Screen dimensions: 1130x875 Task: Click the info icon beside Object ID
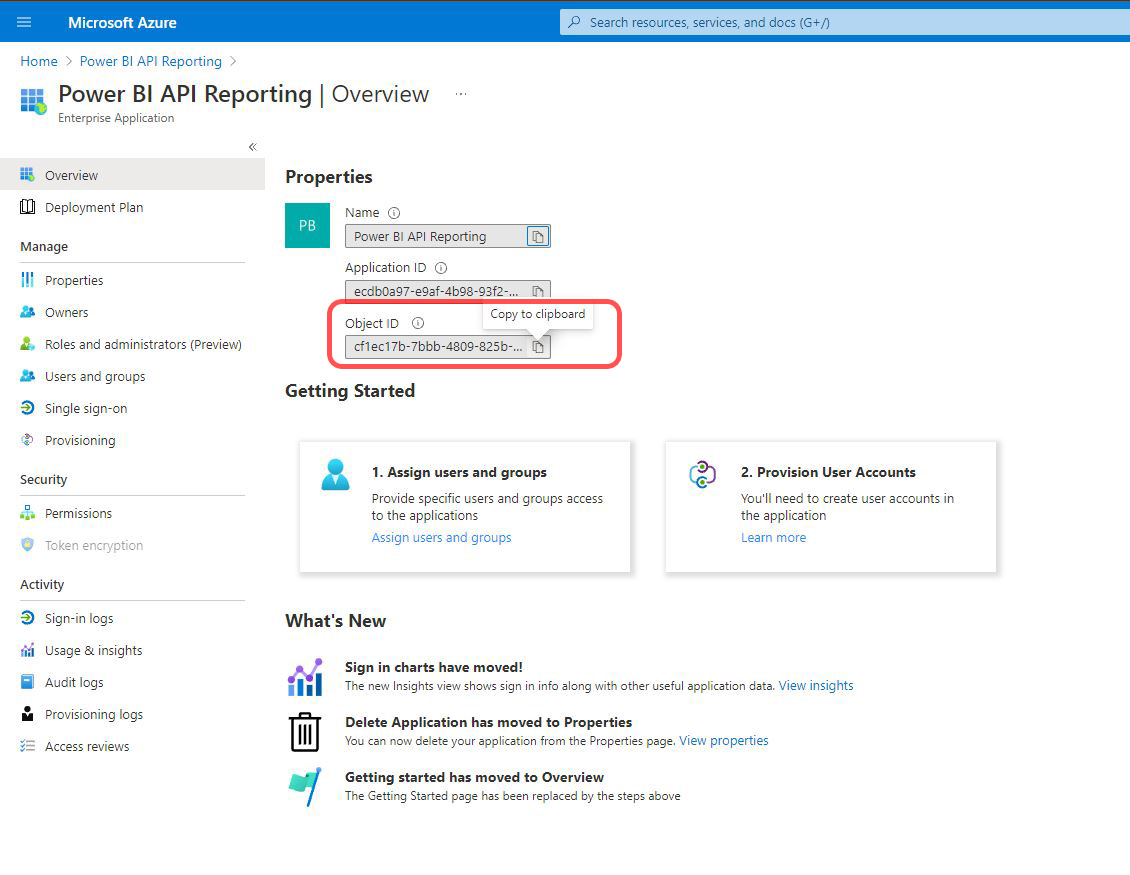[x=418, y=323]
